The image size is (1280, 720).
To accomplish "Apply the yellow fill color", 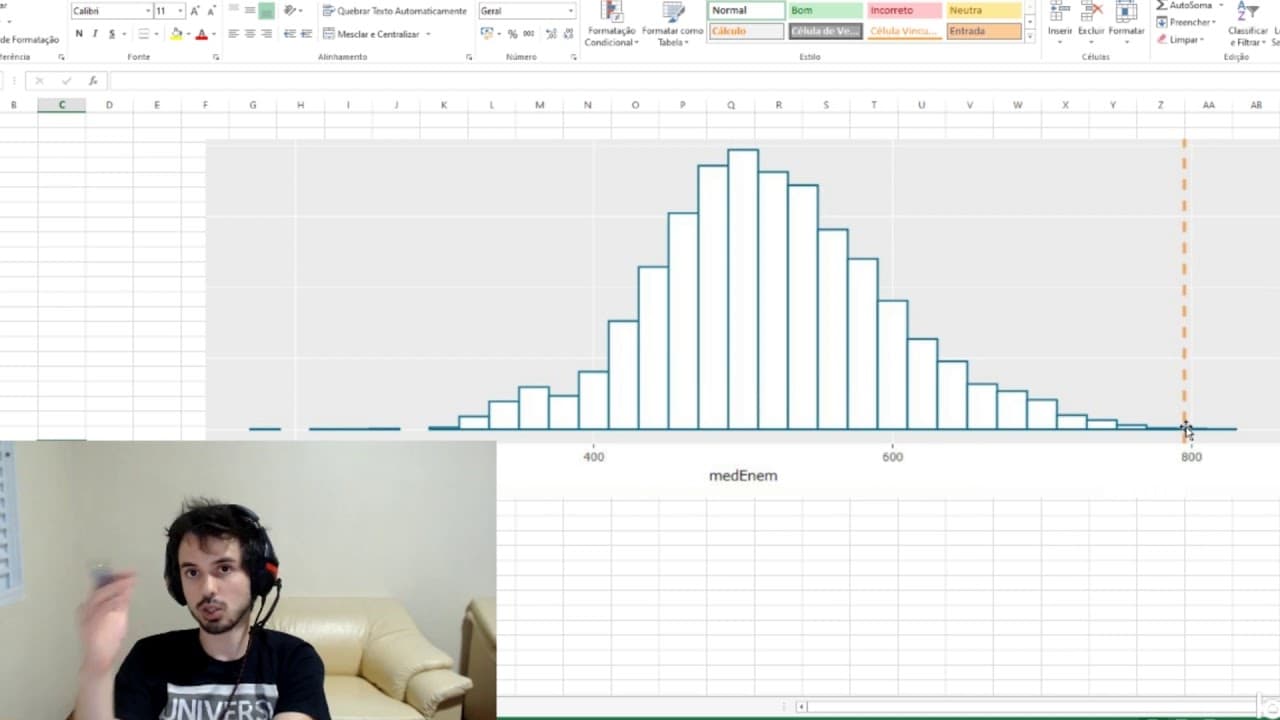I will 176,34.
